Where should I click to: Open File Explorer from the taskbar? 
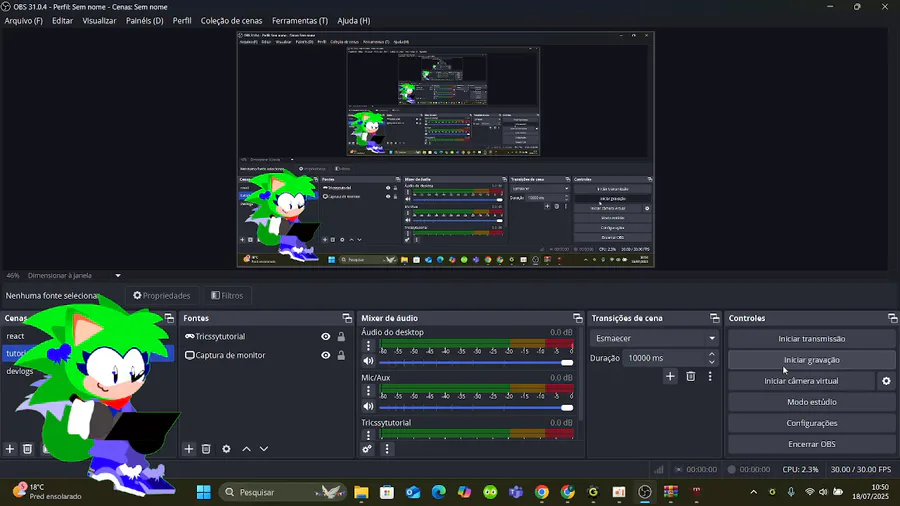point(361,492)
